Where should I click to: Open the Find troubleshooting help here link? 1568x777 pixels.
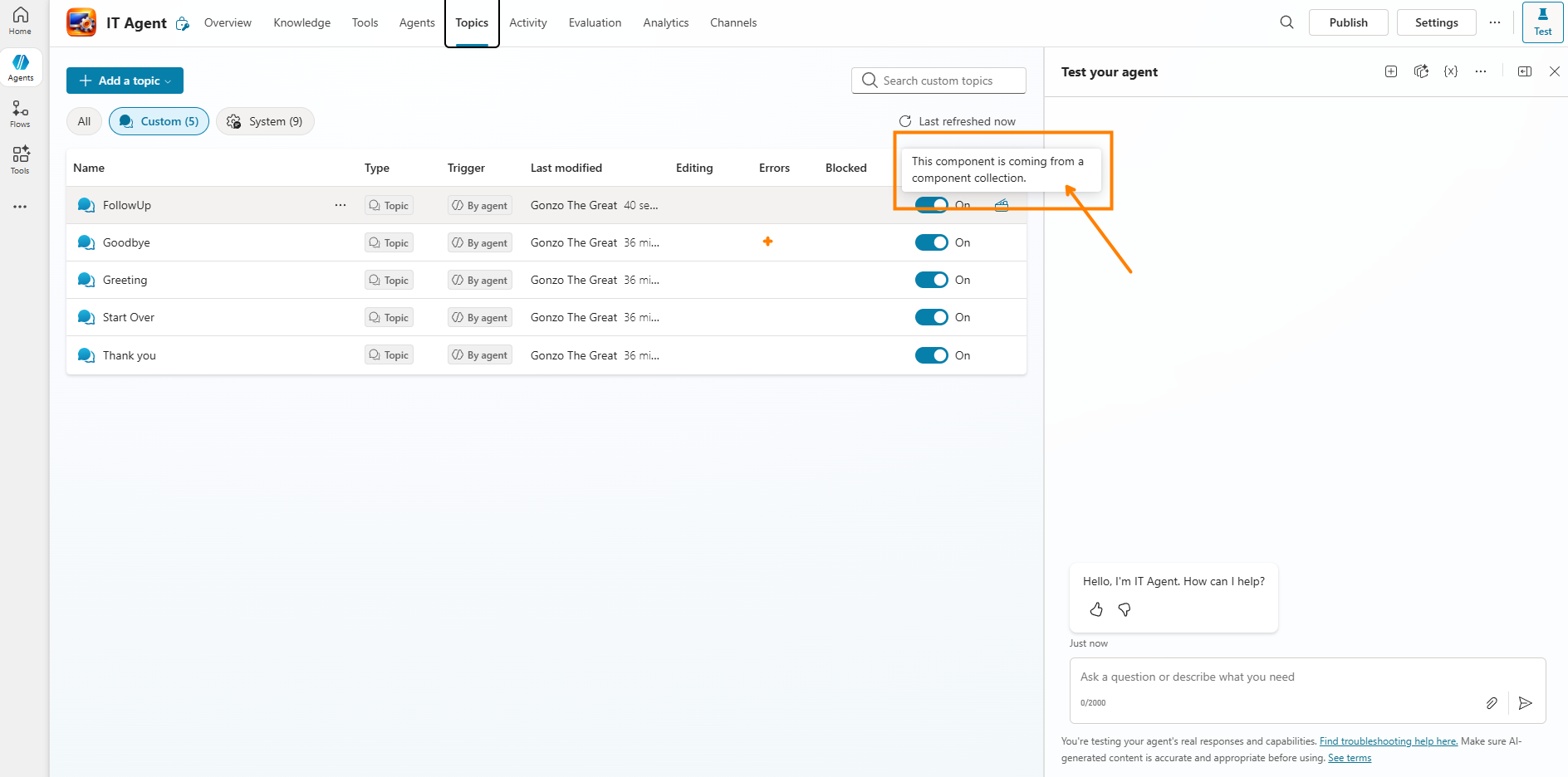1388,741
